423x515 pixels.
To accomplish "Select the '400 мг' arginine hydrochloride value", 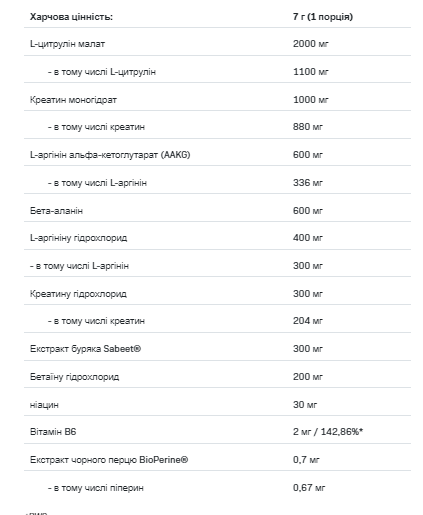I will [x=308, y=238].
